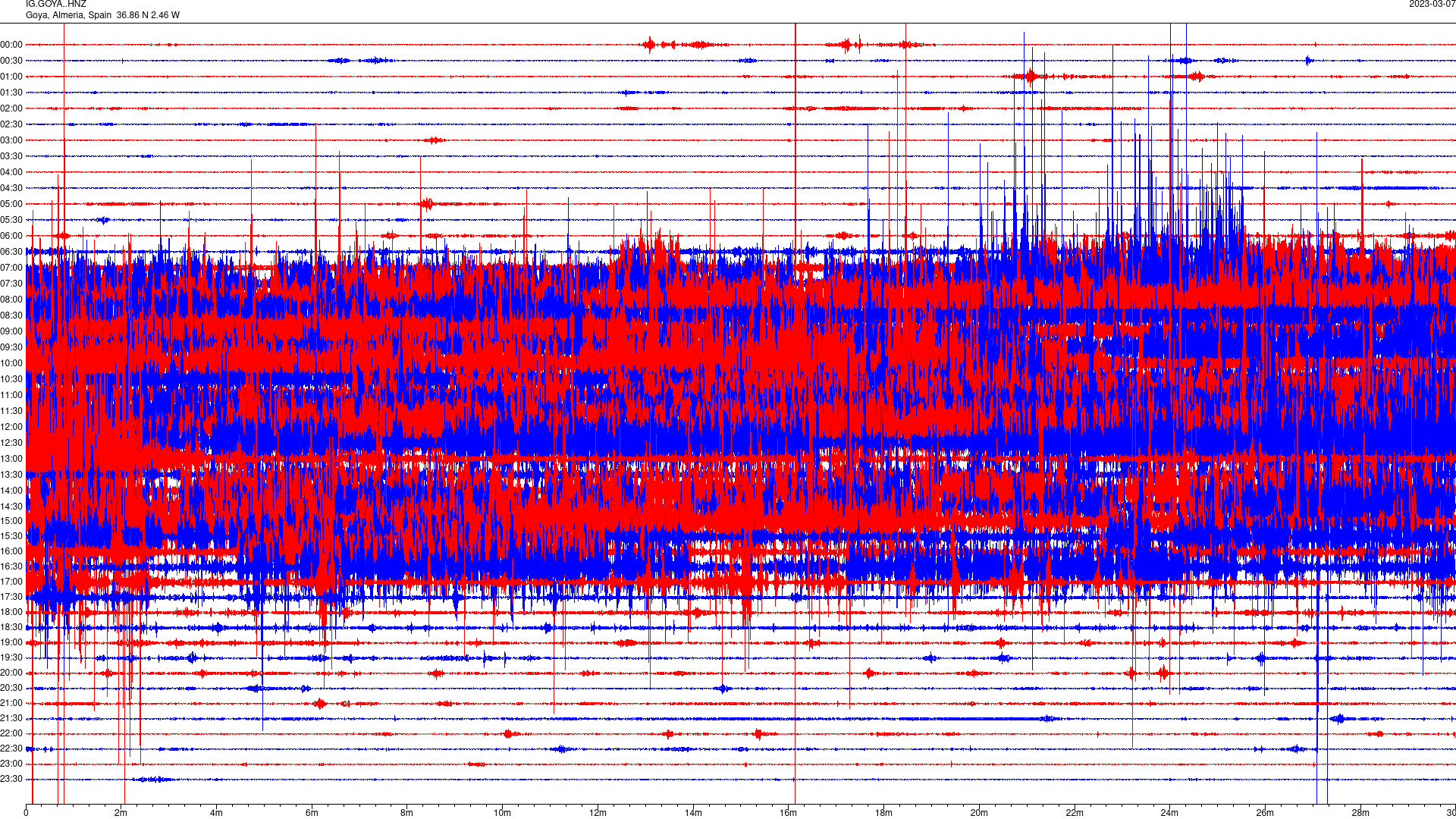Select the 02:00 time row label
This screenshot has height=819, width=1456.
[x=11, y=108]
